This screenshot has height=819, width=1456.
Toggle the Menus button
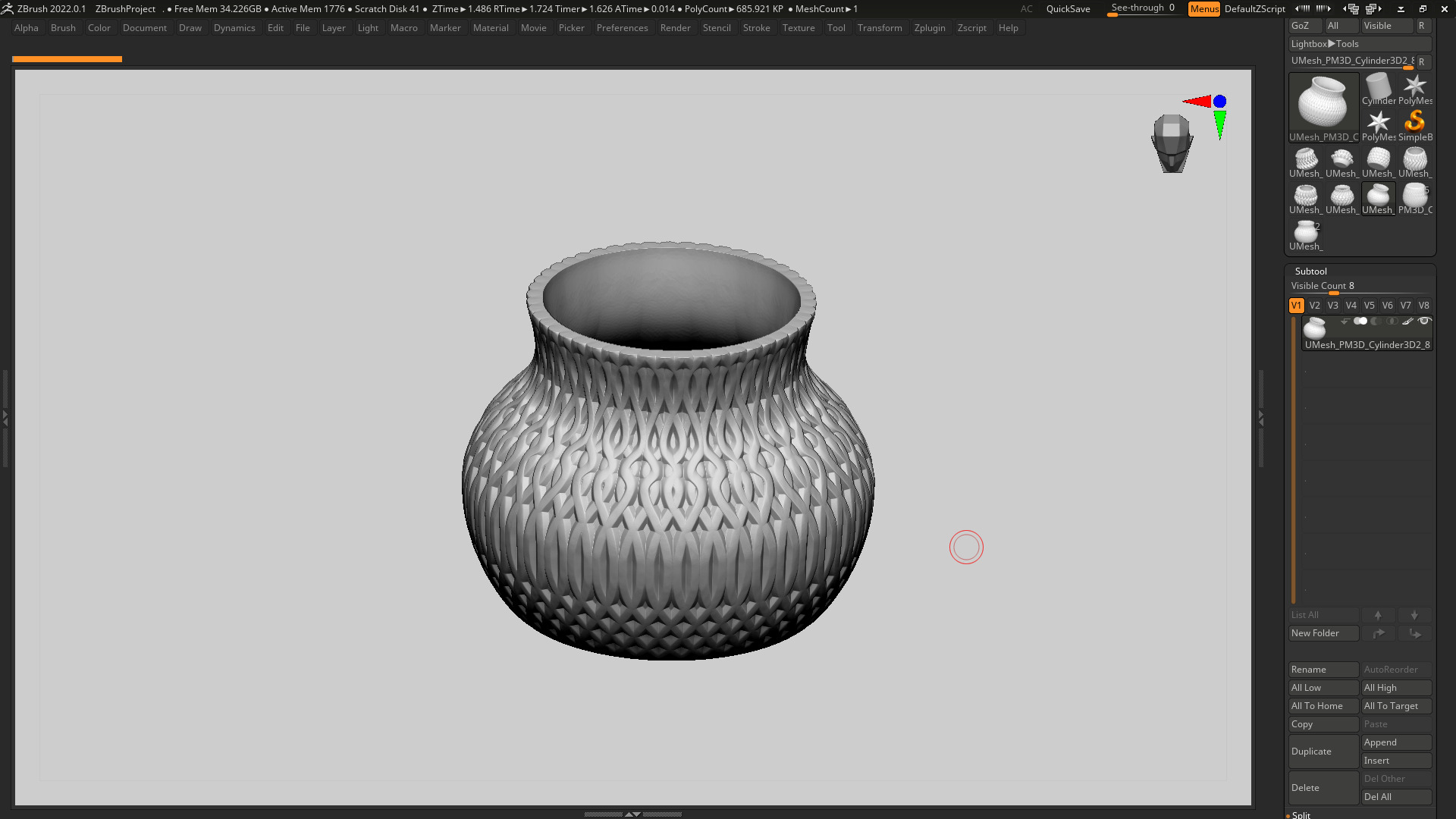(1204, 9)
